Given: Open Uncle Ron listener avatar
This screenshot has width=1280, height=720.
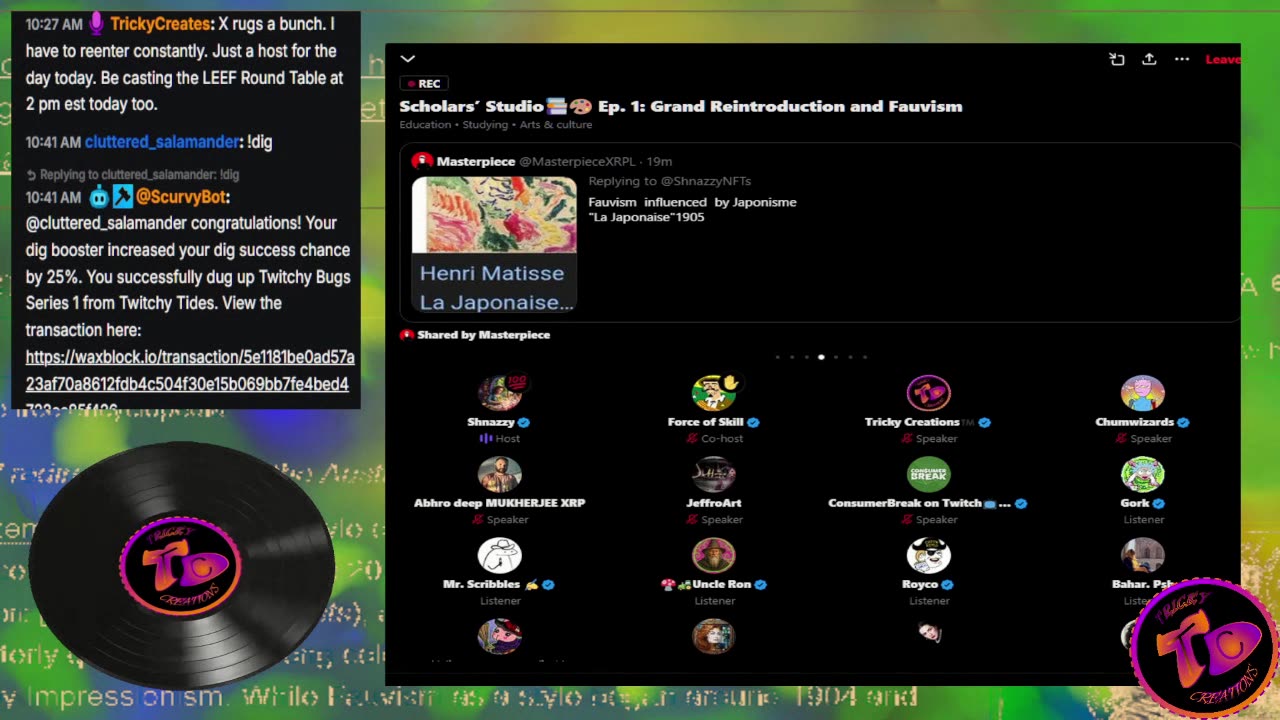Looking at the screenshot, I should click(x=714, y=555).
